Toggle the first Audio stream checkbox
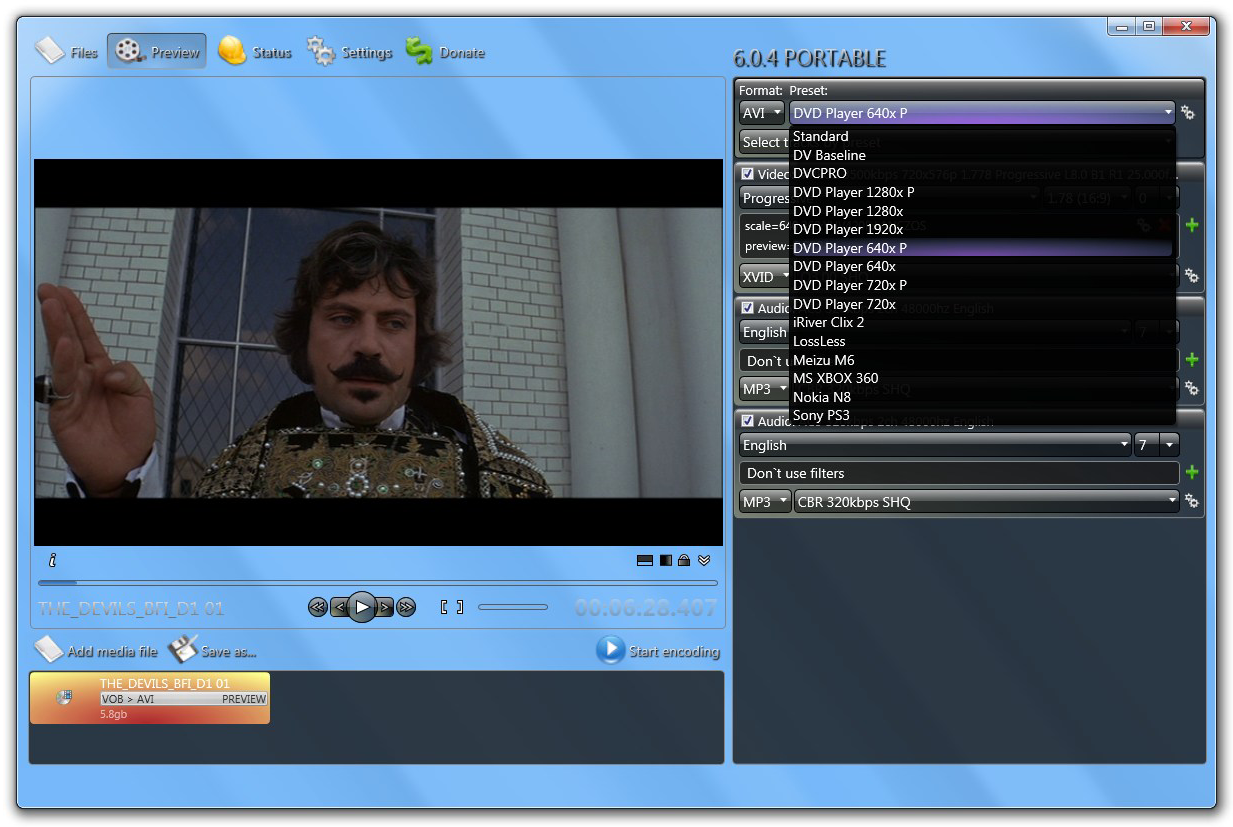The height and width of the screenshot is (827, 1233). pos(747,308)
